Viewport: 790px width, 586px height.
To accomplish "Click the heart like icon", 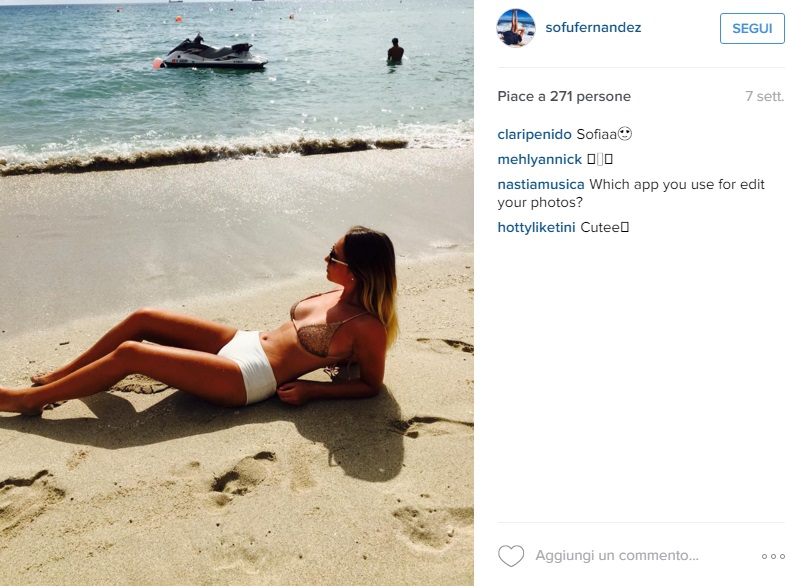I will pyautogui.click(x=511, y=556).
